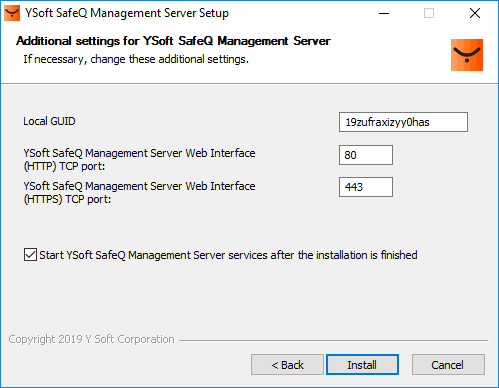Click the orange YSoft logo in the header
Viewport: 499px width, 388px height.
point(467,55)
